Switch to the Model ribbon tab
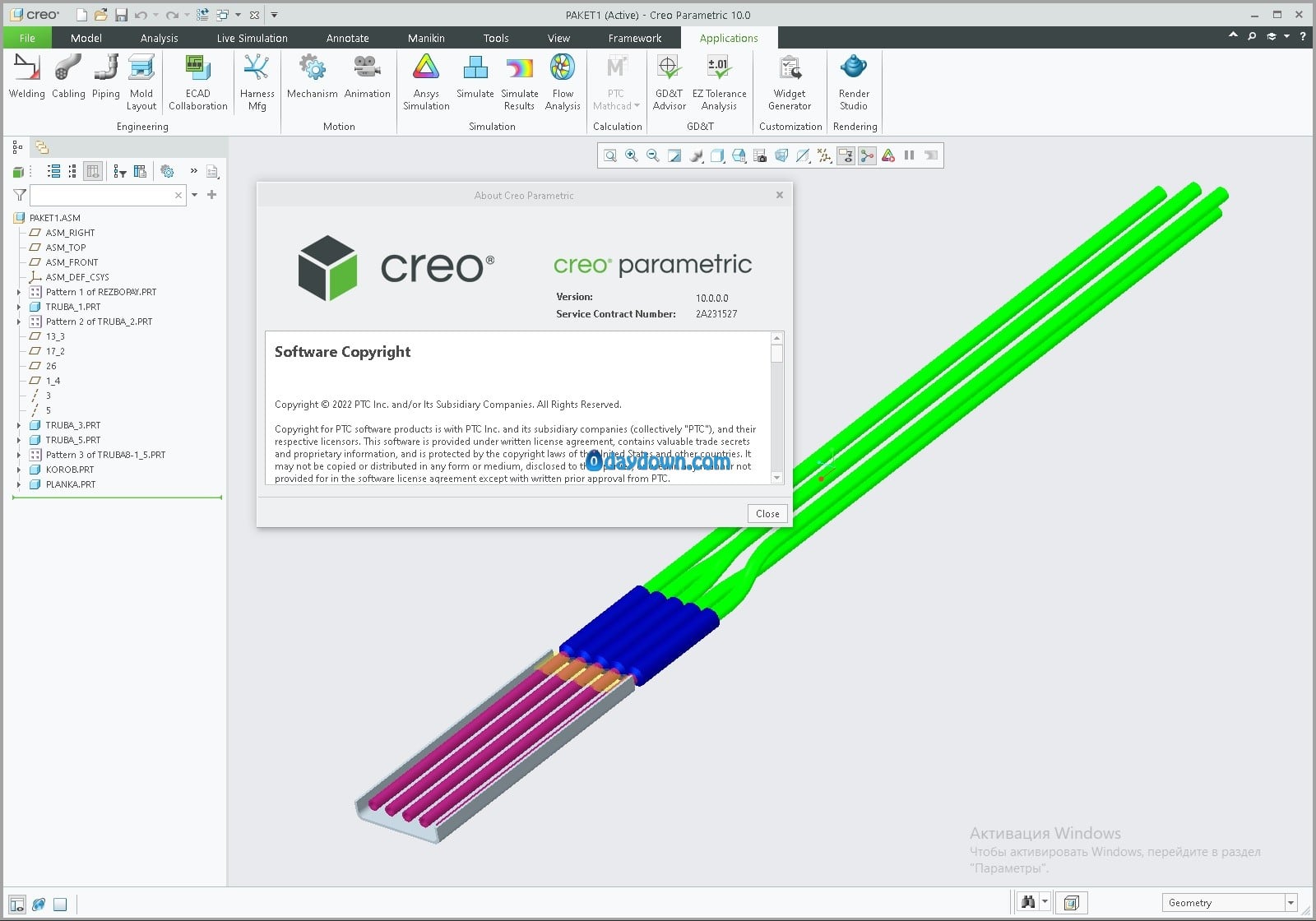The image size is (1316, 921). pos(86,38)
